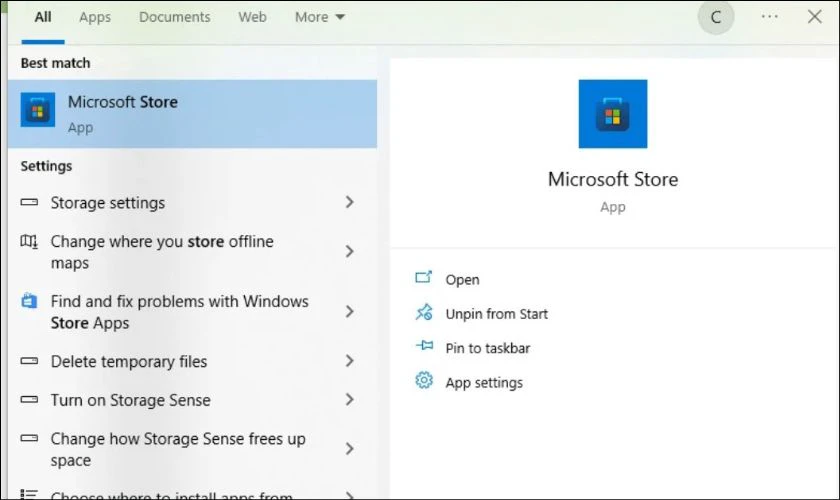Click the offline maps icon

coord(29,242)
